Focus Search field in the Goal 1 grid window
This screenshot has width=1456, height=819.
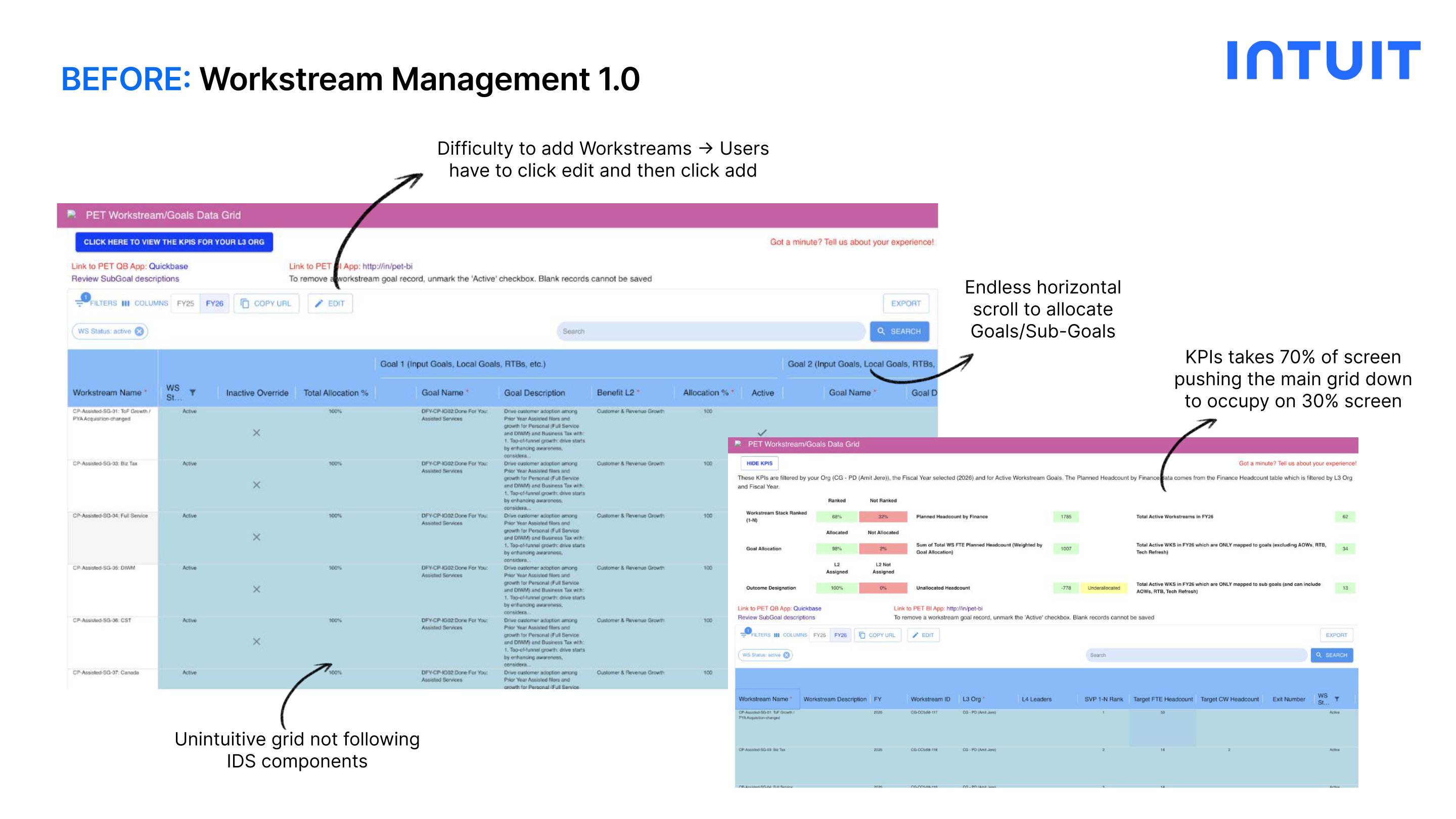click(710, 331)
